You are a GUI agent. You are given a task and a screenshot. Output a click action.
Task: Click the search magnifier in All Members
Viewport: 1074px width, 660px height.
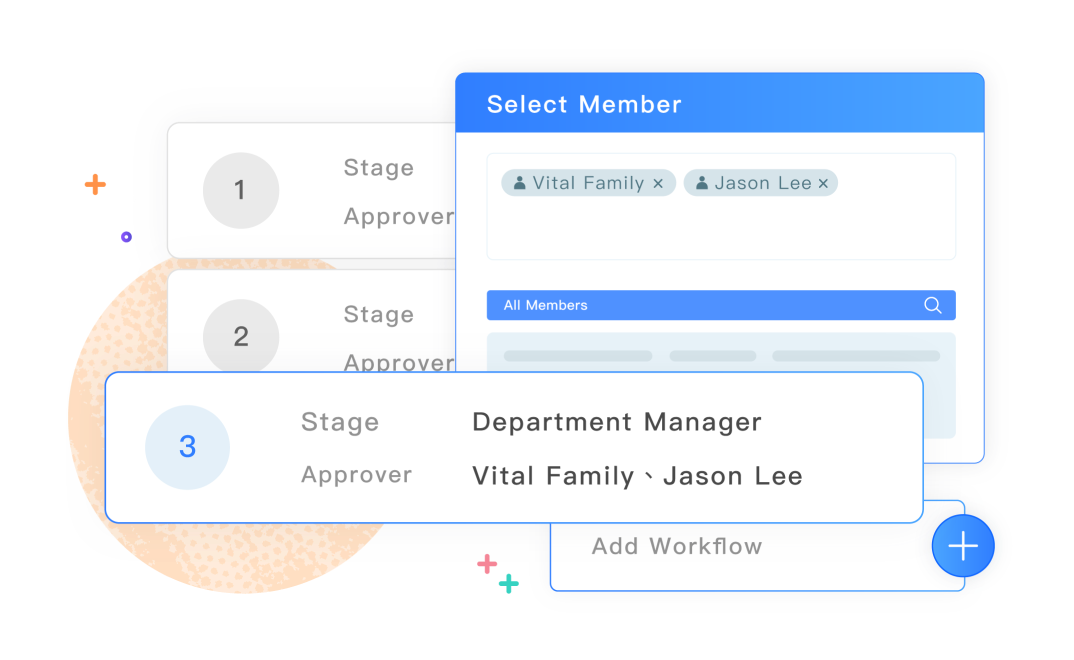pos(932,305)
